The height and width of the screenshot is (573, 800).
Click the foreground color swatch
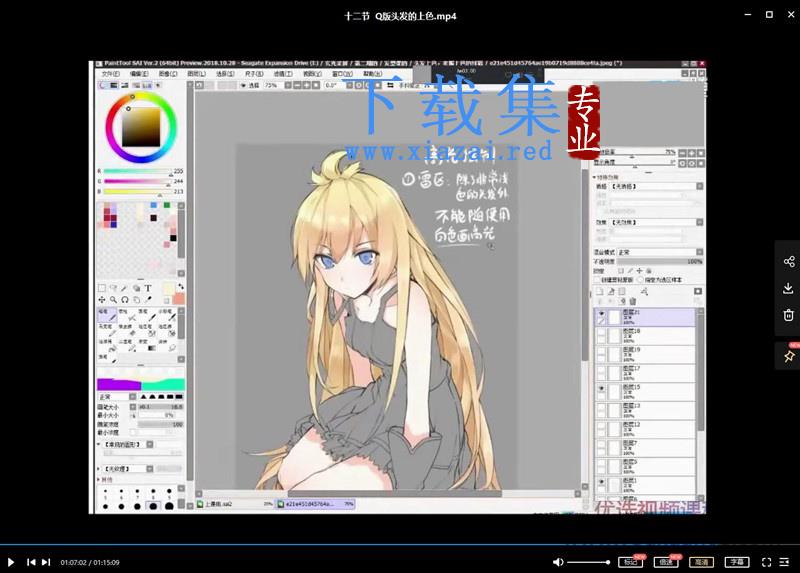point(169,288)
